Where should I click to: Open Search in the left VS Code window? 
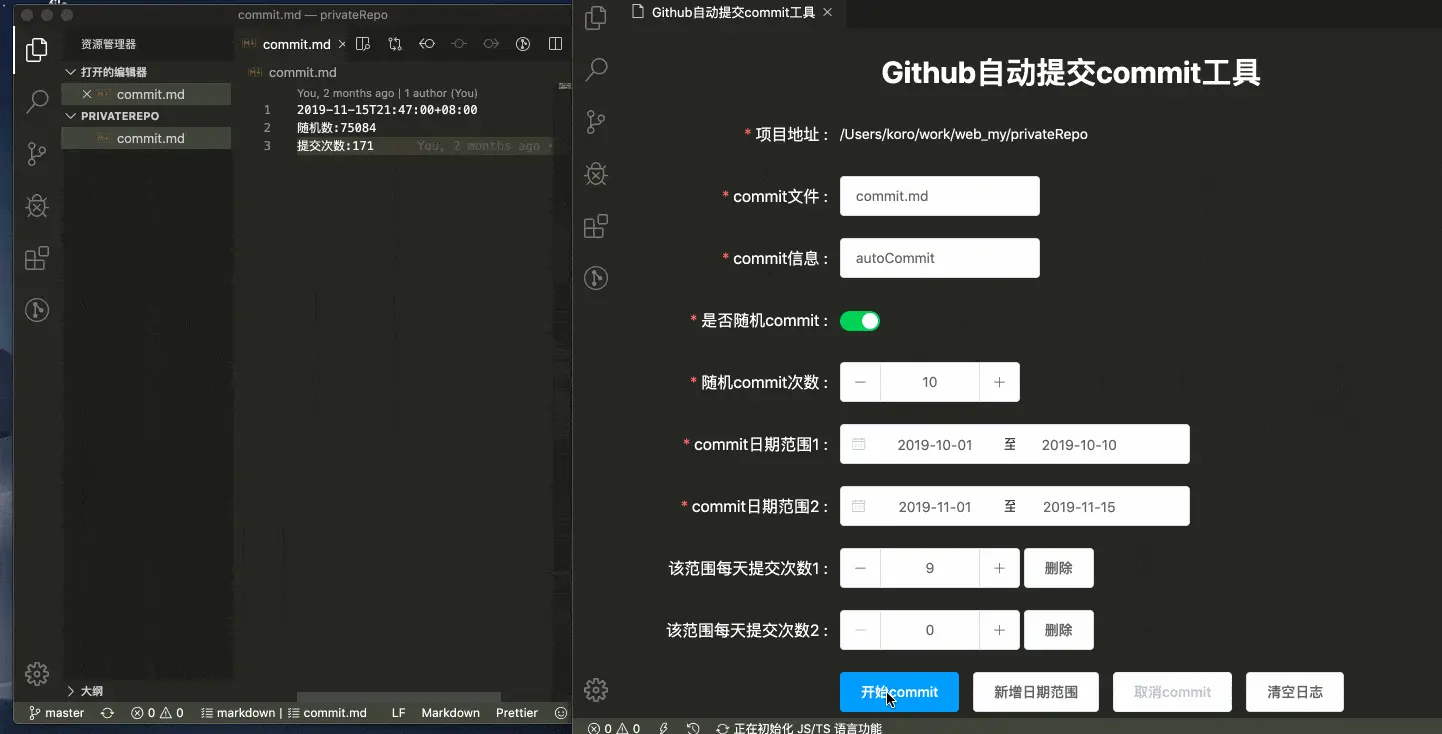[x=37, y=101]
